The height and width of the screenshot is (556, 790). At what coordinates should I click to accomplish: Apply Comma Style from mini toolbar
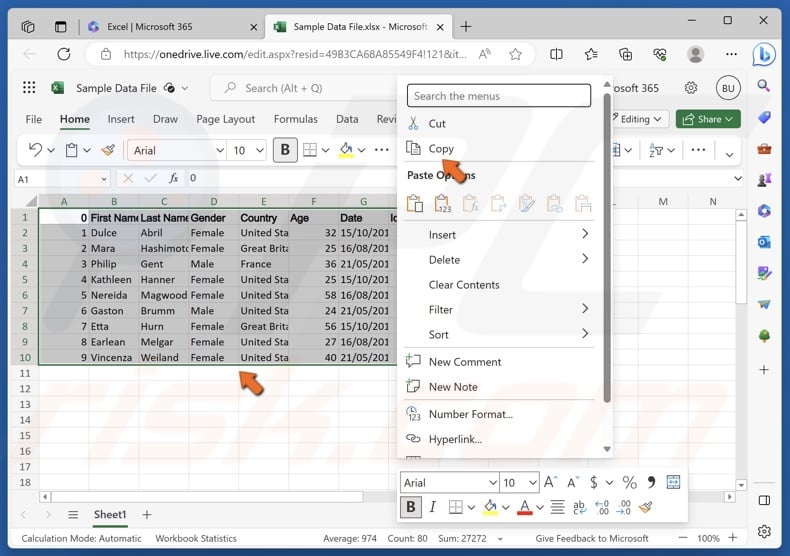click(651, 482)
